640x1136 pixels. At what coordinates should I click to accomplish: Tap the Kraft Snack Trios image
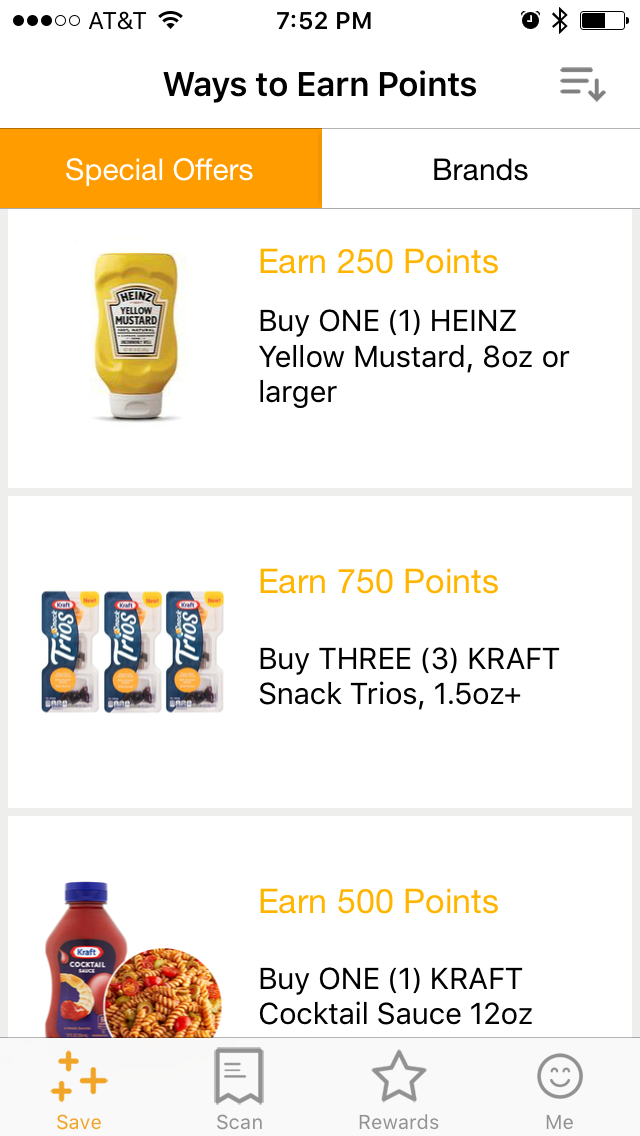132,651
